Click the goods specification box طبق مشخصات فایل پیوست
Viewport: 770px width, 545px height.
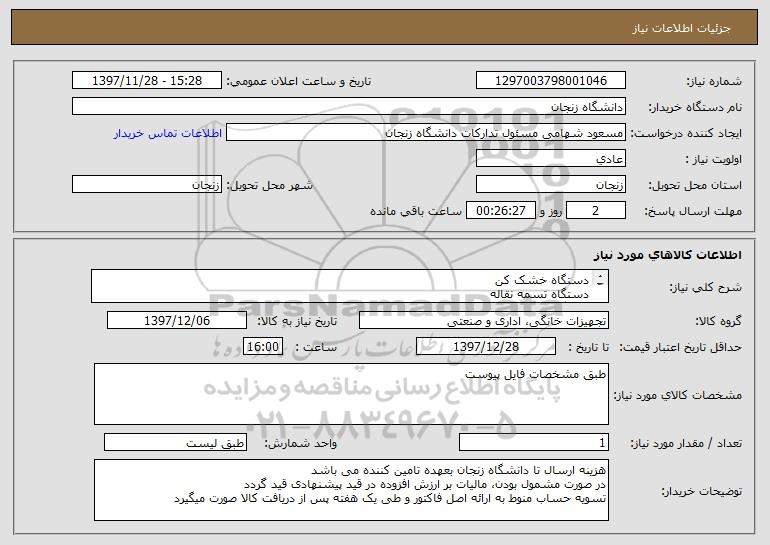(x=351, y=394)
